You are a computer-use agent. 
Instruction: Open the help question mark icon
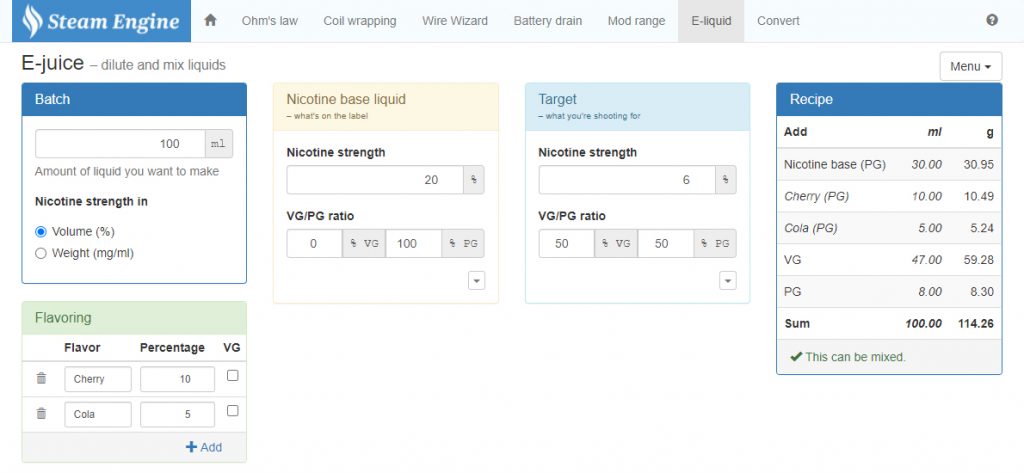[x=992, y=21]
